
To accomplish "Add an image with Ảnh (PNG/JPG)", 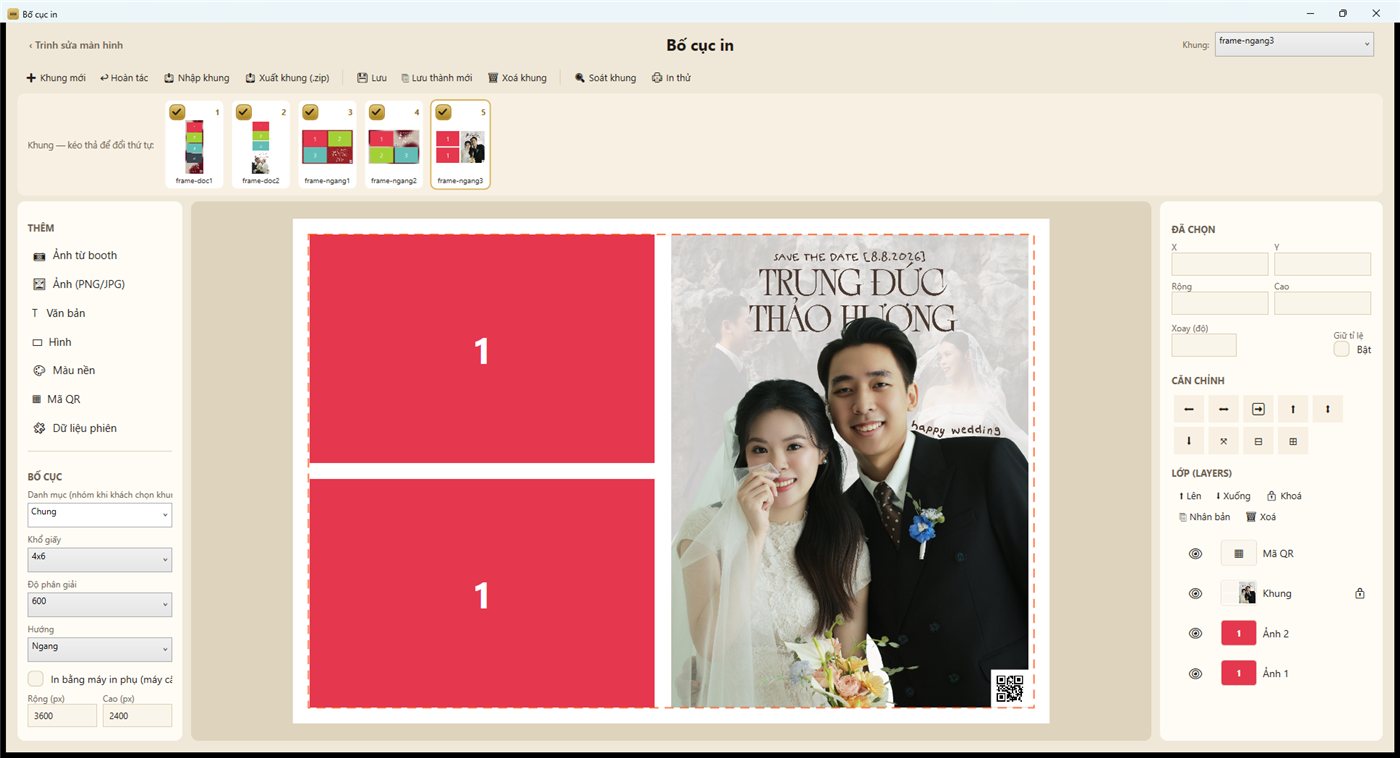I will point(79,284).
